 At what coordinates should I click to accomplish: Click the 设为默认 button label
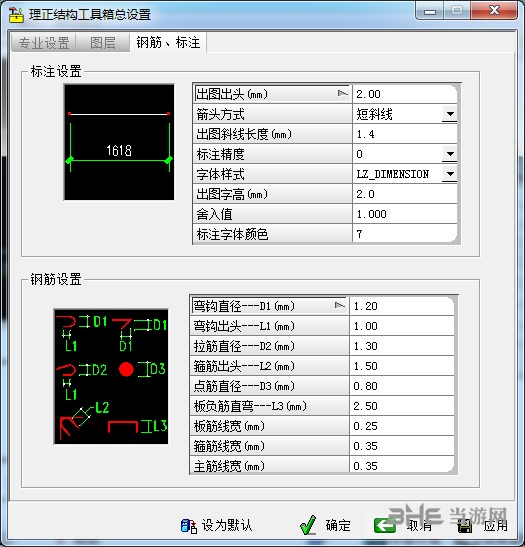point(227,525)
